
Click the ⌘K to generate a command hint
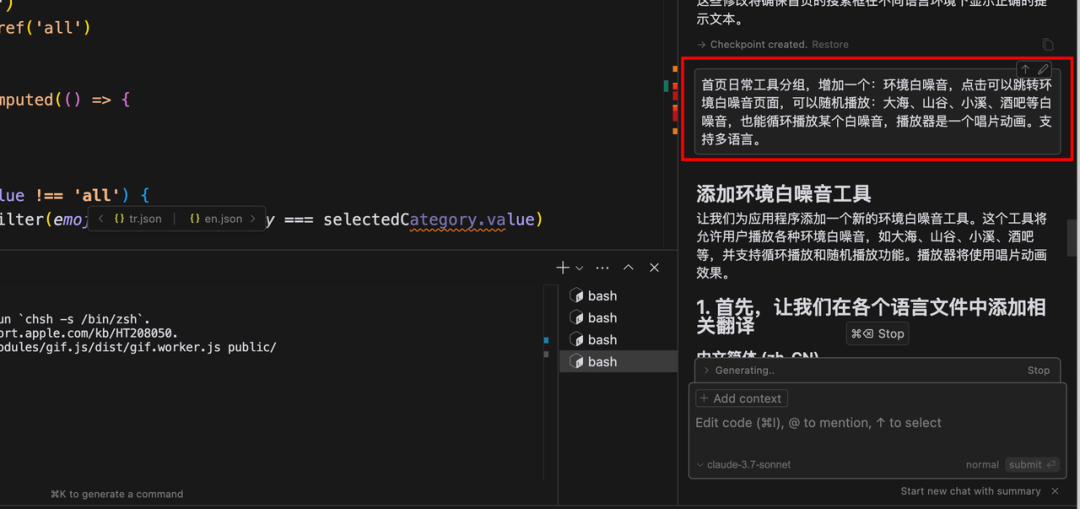(116, 494)
